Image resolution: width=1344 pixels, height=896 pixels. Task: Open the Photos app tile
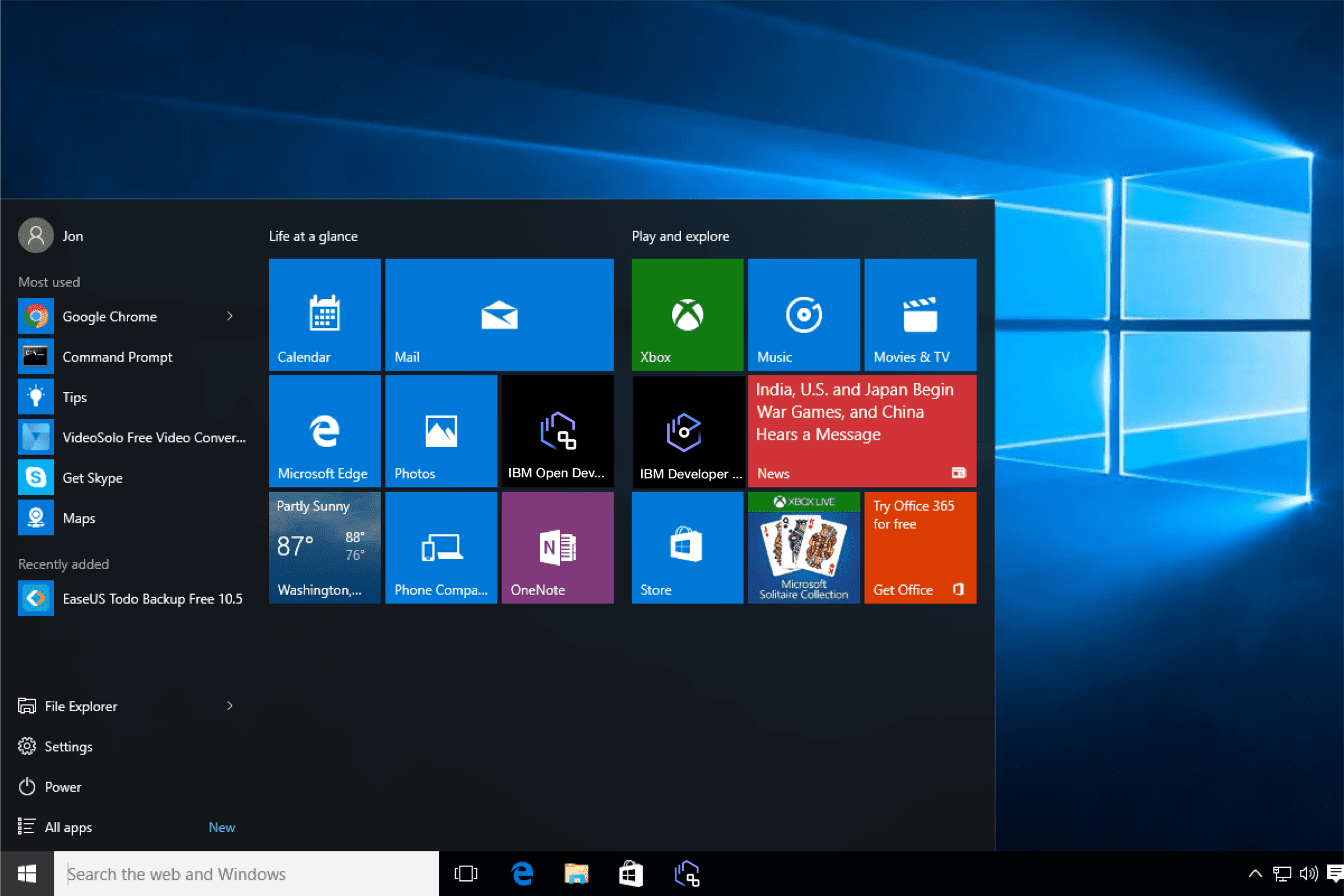441,432
